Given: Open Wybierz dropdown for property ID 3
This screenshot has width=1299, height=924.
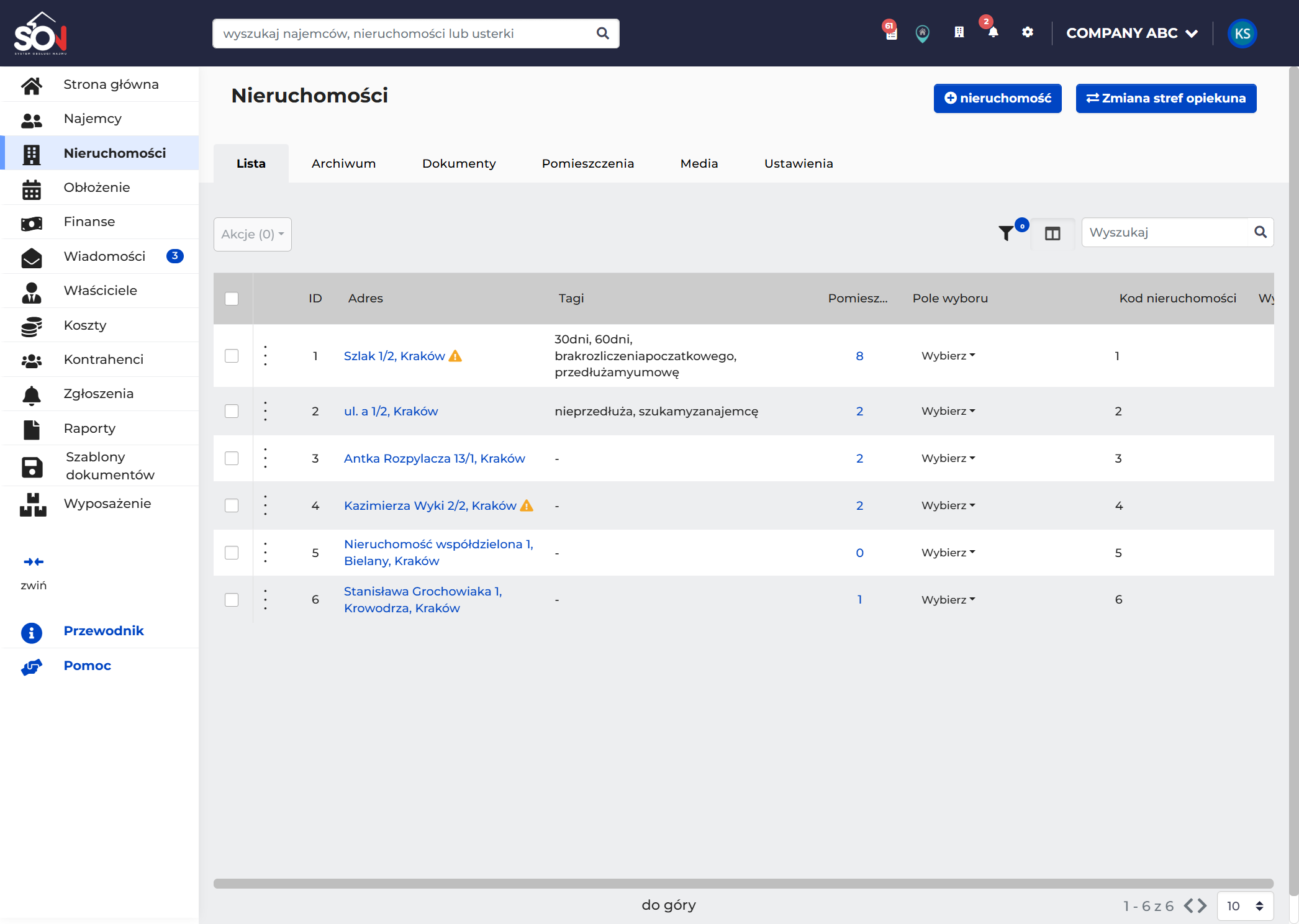Looking at the screenshot, I should pos(948,458).
